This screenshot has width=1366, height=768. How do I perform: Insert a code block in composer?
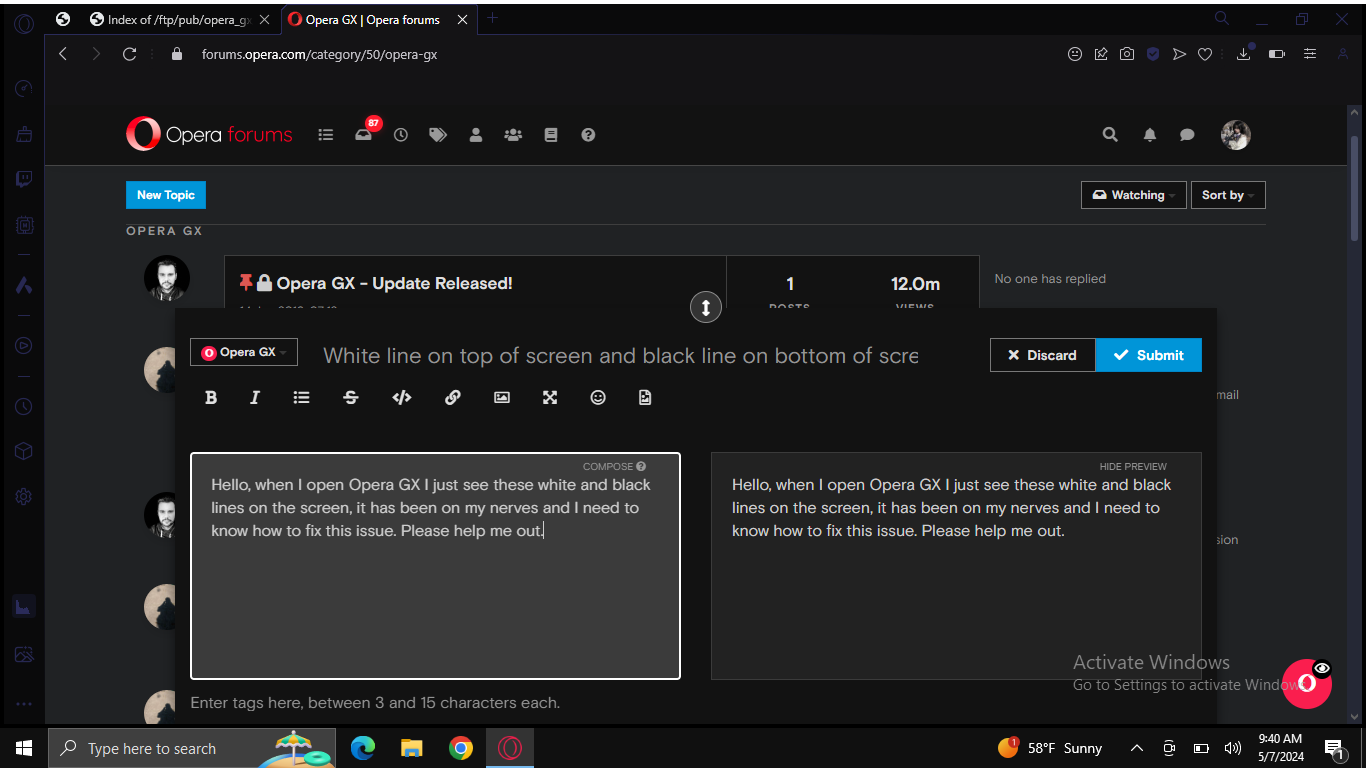[x=402, y=398]
